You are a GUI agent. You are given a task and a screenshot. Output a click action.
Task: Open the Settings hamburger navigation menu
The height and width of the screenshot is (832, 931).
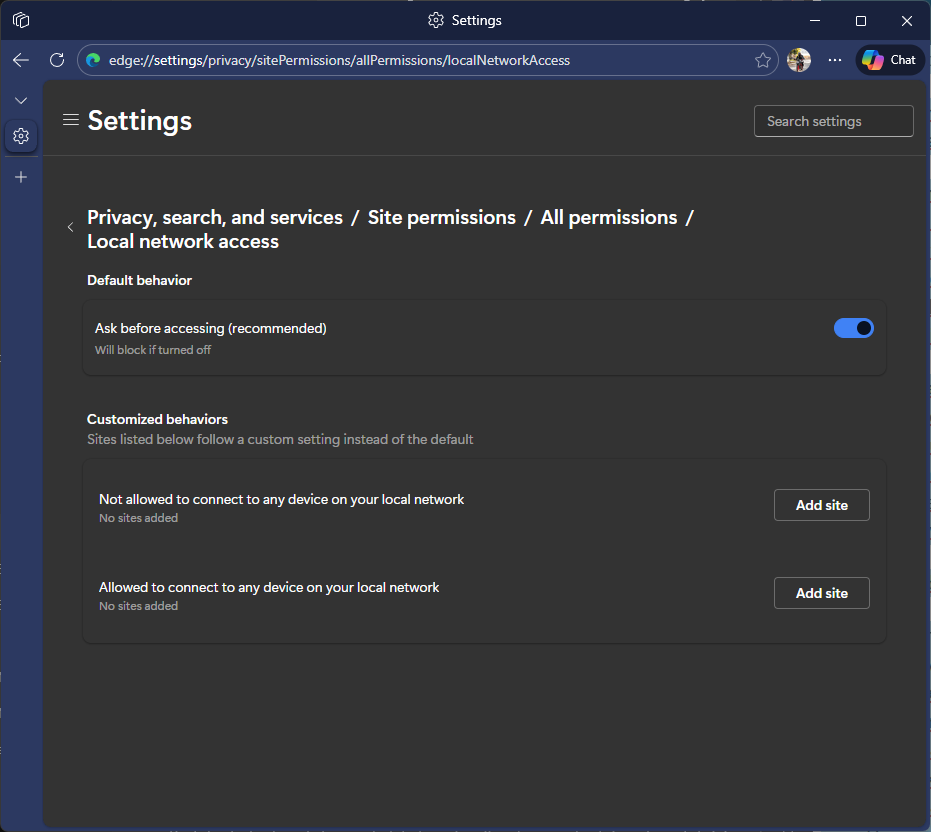point(70,120)
